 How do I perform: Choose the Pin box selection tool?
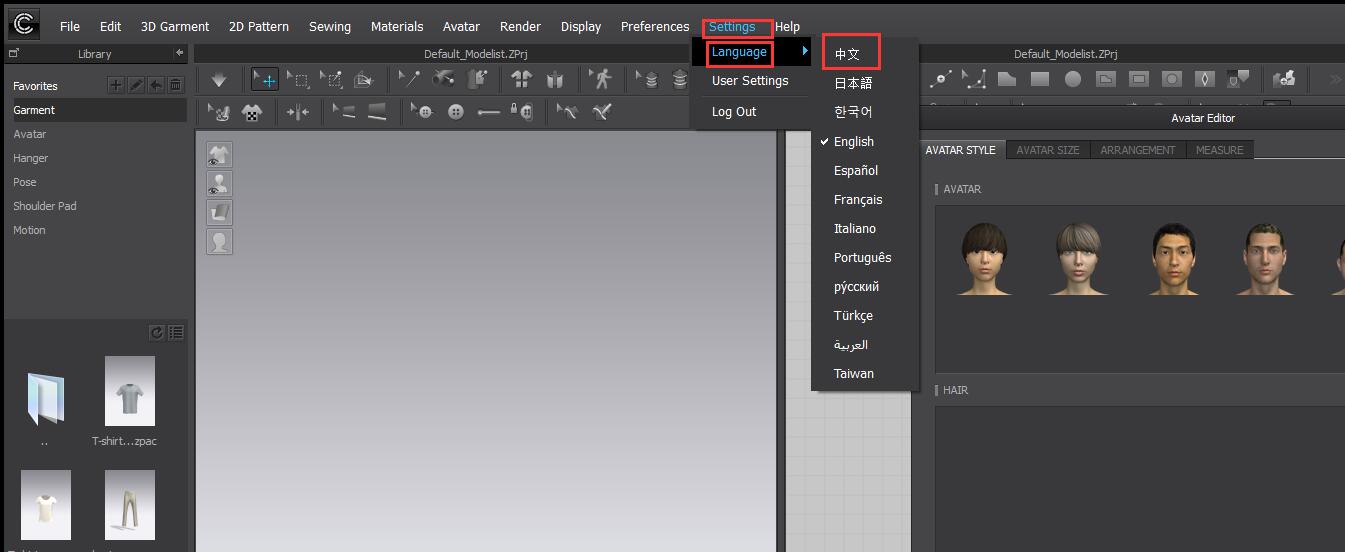[331, 80]
